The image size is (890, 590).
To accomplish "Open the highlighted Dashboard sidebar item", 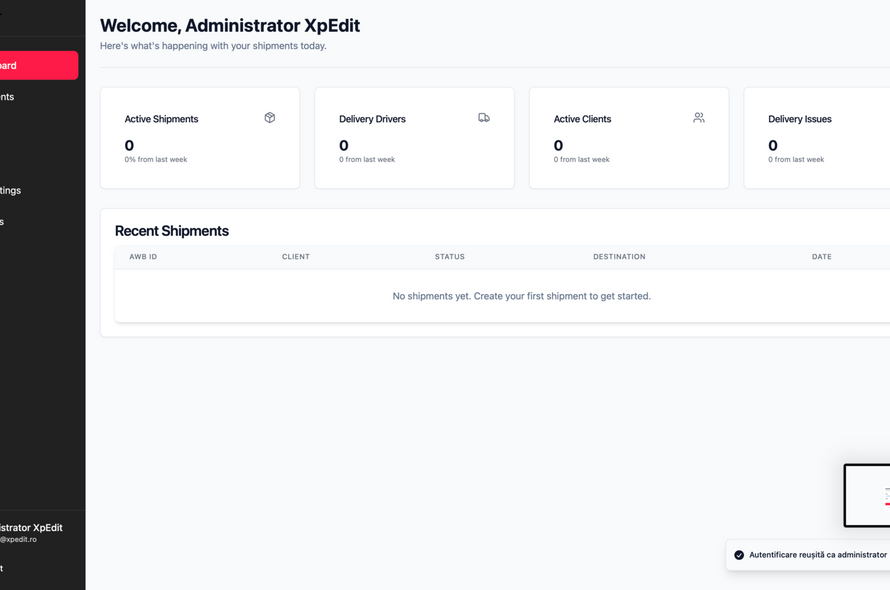I will pos(36,66).
